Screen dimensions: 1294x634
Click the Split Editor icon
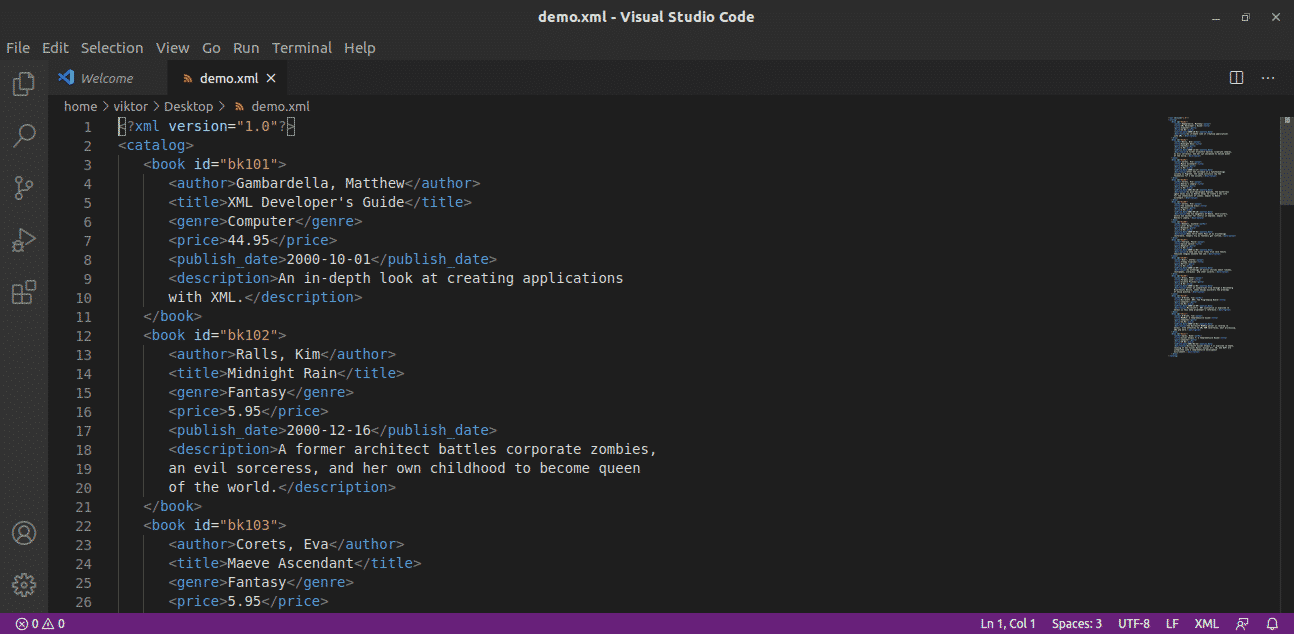1236,78
